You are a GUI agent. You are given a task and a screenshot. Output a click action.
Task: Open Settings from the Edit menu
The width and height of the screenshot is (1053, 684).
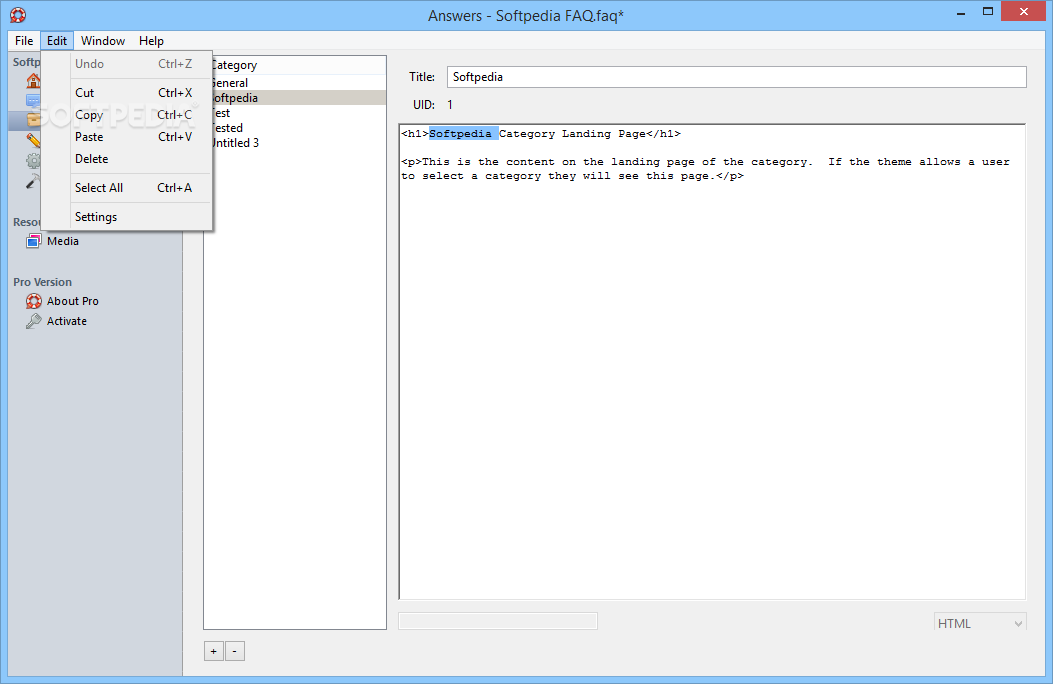pyautogui.click(x=127, y=217)
